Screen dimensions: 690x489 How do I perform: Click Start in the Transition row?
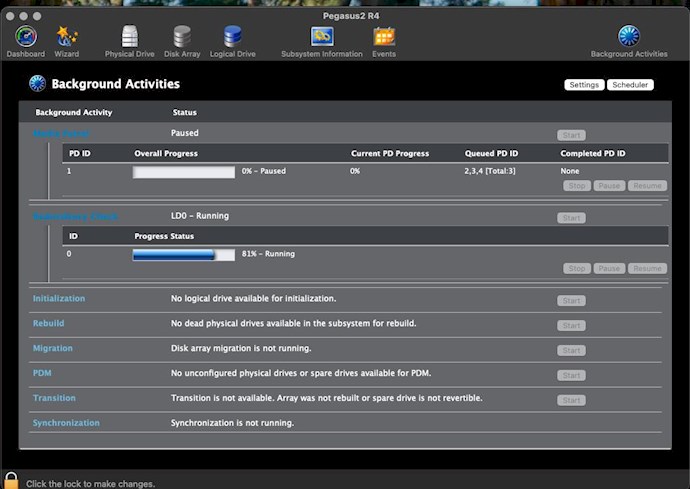click(571, 400)
